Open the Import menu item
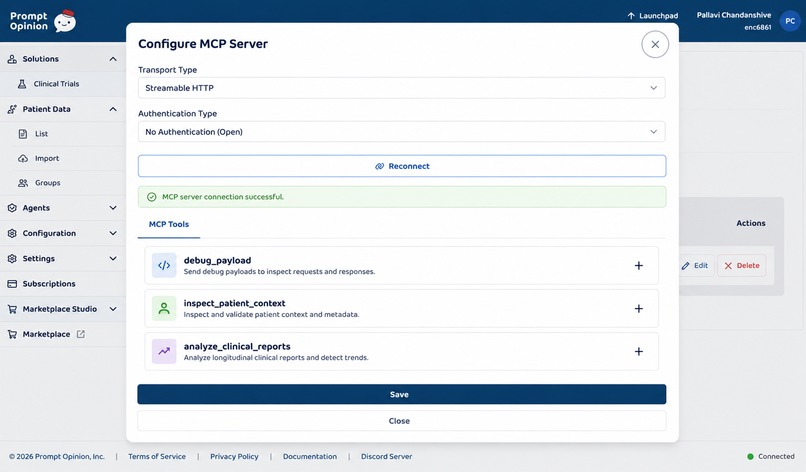The height and width of the screenshot is (472, 806). (63, 158)
